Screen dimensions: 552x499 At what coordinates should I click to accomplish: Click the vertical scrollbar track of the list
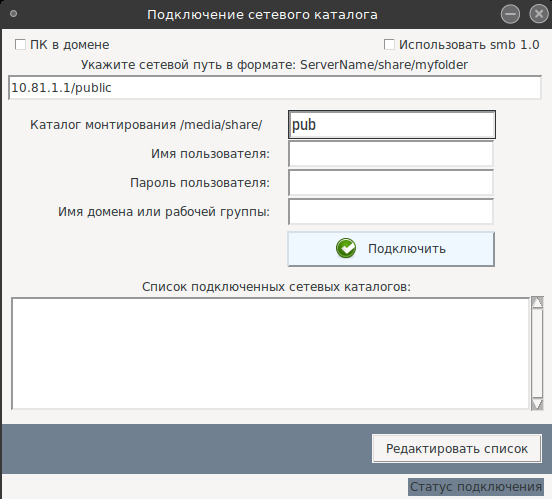(x=537, y=354)
